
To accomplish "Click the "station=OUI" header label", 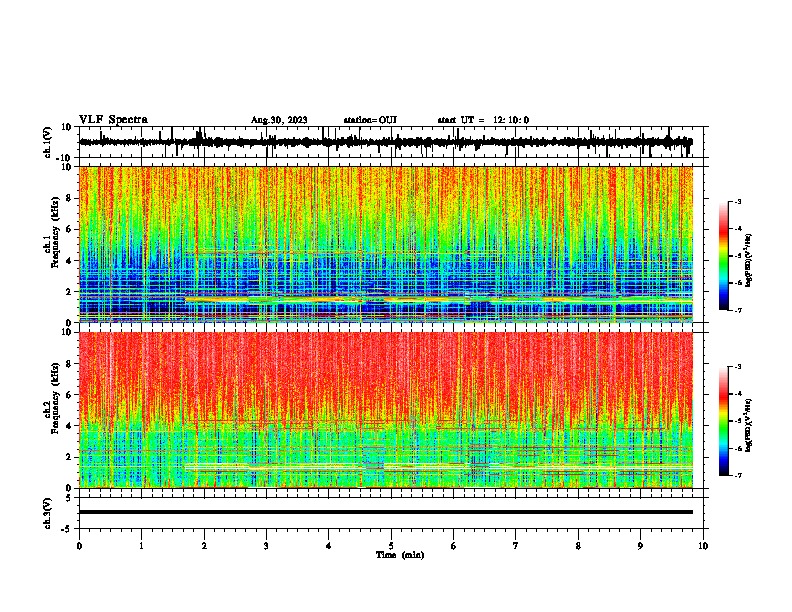I will tap(370, 120).
